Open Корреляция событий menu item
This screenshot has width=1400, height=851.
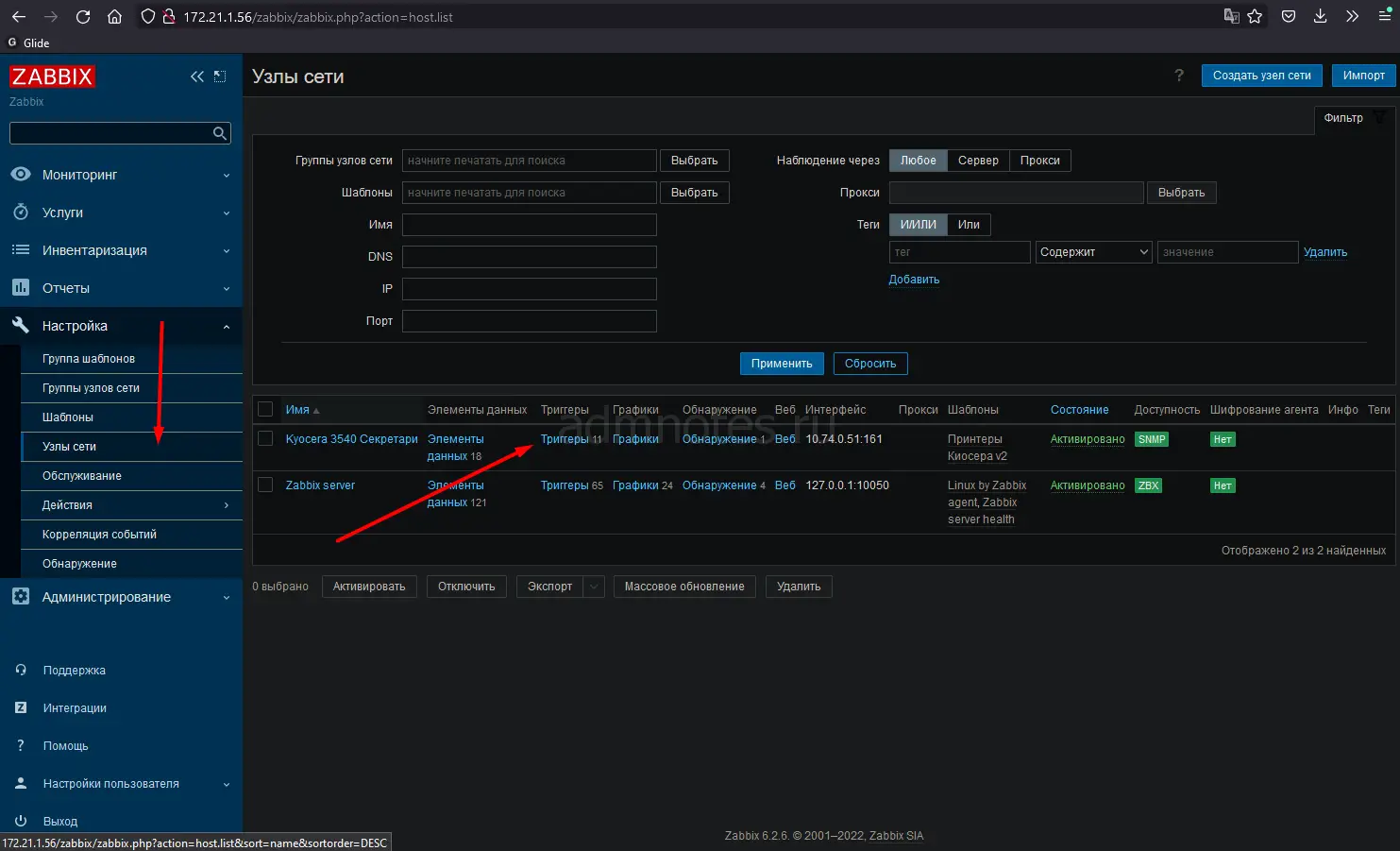131,535
